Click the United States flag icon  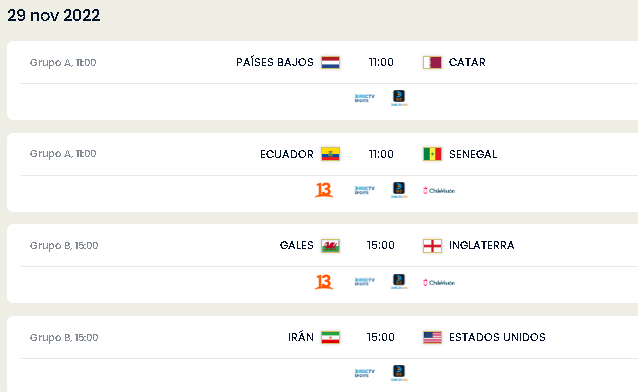click(x=432, y=337)
